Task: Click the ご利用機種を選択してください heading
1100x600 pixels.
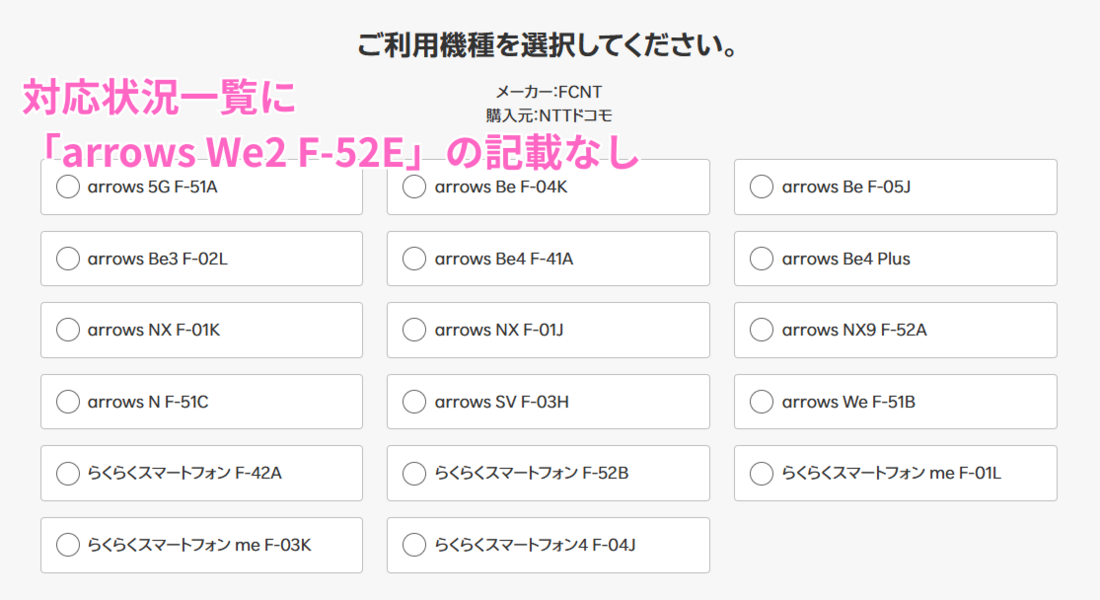Action: pyautogui.click(x=548, y=46)
